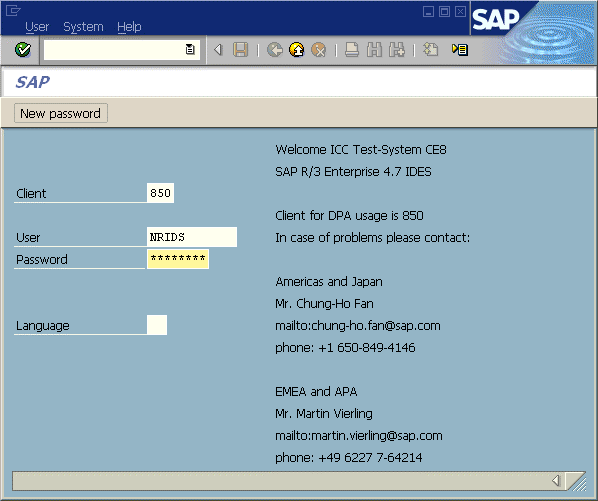Click 'In case of problems please contact:' text
The height and width of the screenshot is (501, 598).
tap(373, 238)
